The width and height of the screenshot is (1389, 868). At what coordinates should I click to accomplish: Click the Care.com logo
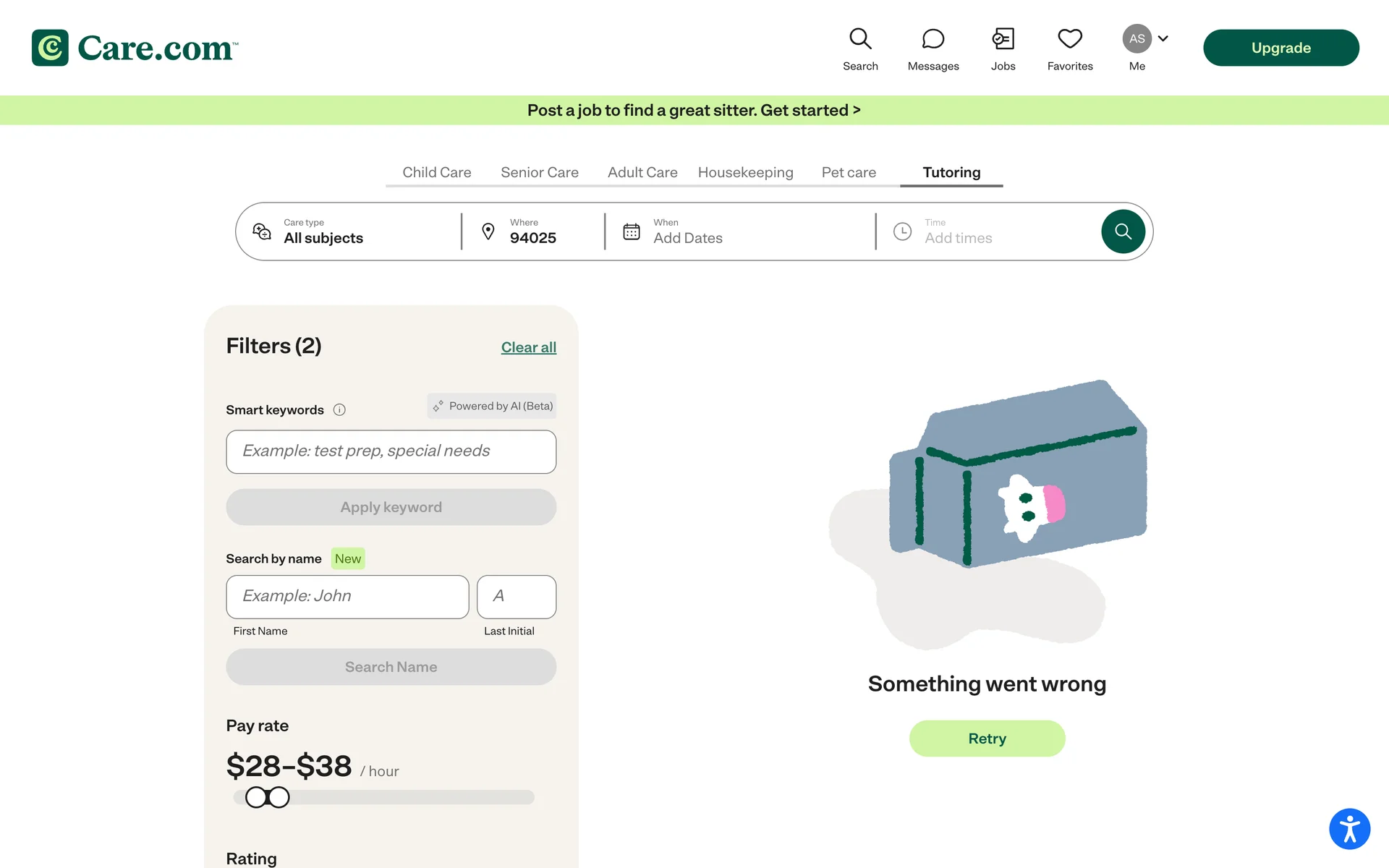[x=135, y=48]
